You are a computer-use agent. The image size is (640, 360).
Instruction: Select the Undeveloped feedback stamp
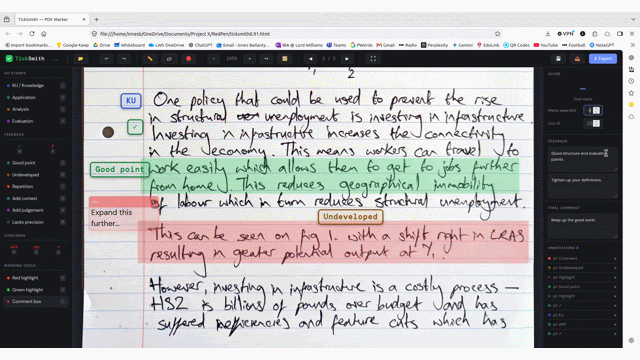pyautogui.click(x=36, y=175)
